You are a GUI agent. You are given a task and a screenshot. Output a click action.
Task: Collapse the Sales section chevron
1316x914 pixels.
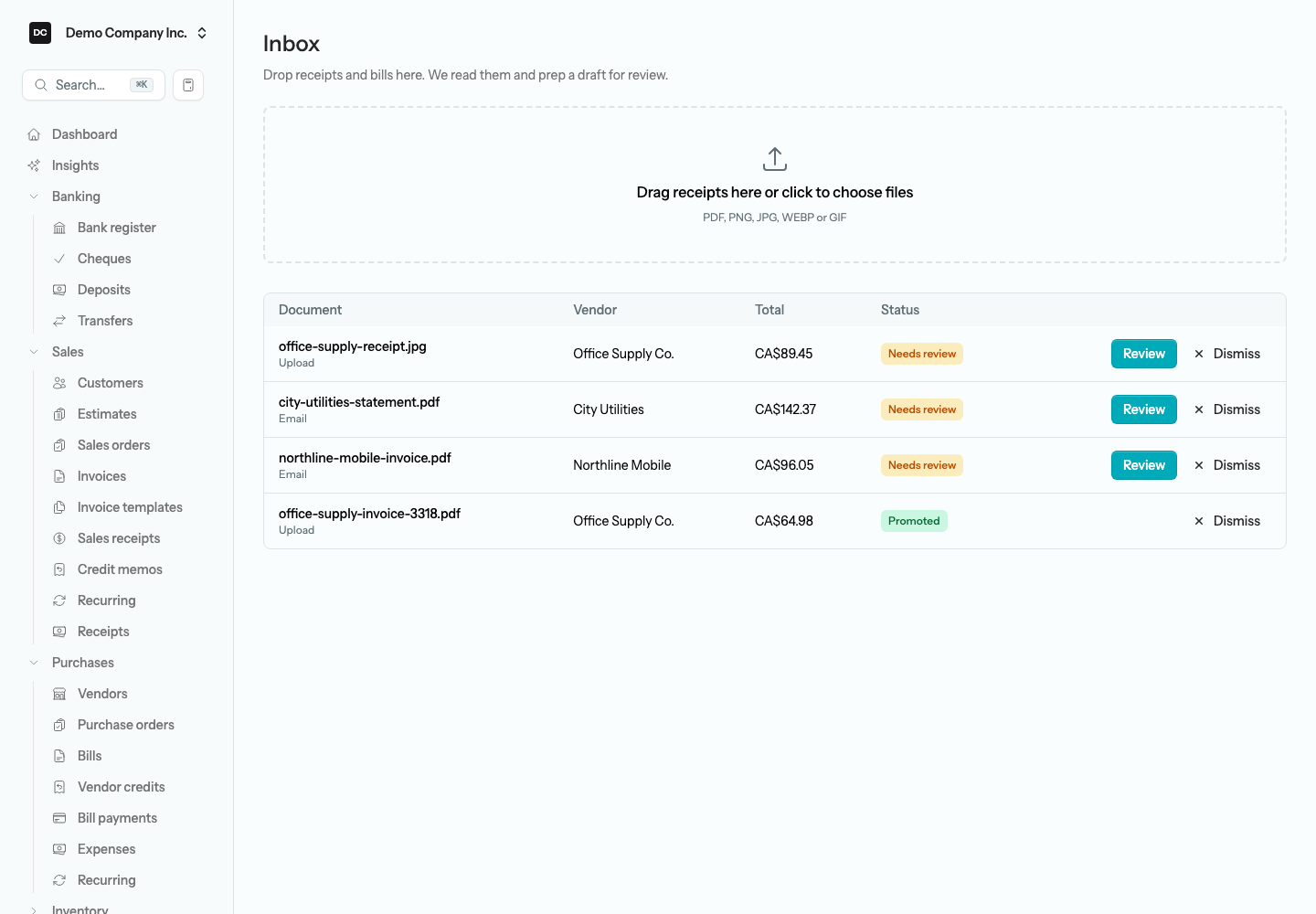(34, 352)
